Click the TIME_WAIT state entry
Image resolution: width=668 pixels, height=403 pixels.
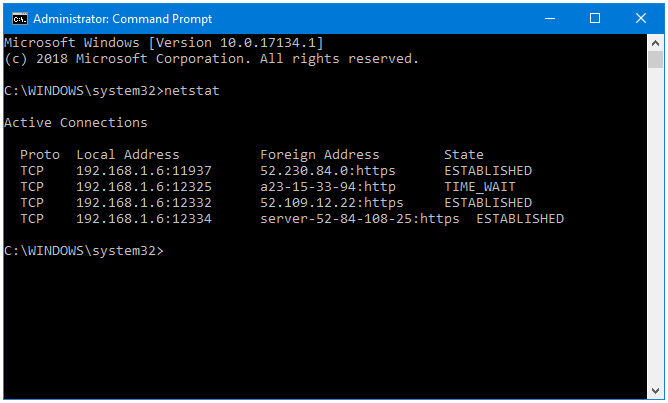[480, 187]
